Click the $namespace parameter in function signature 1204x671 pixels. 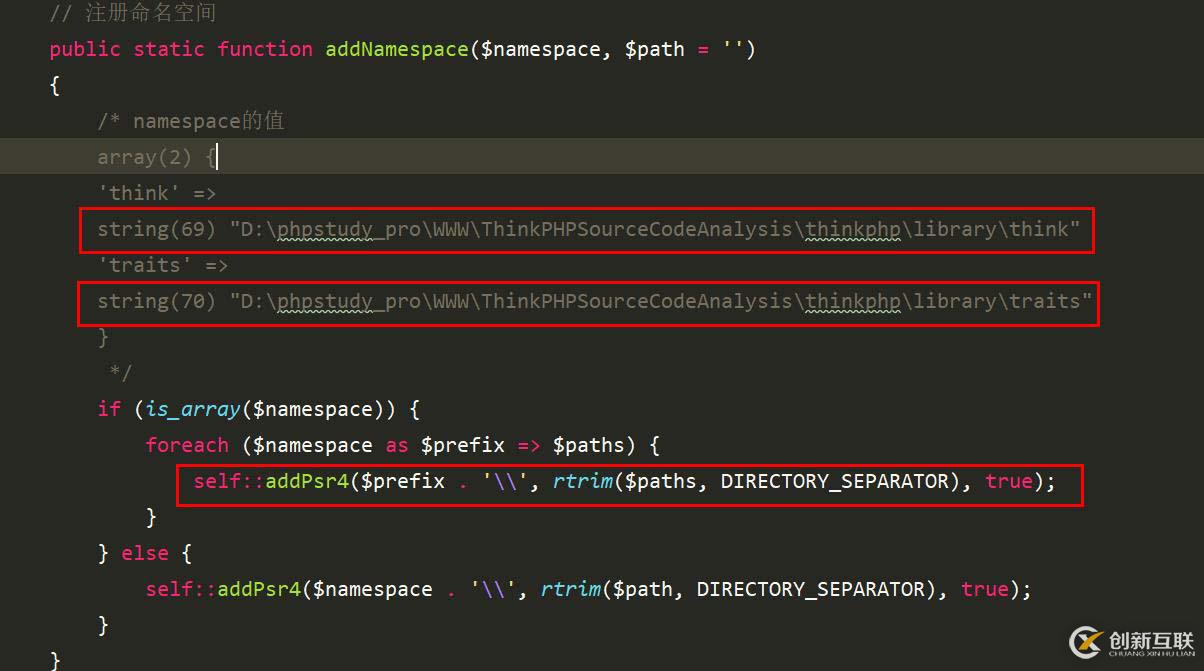point(540,49)
